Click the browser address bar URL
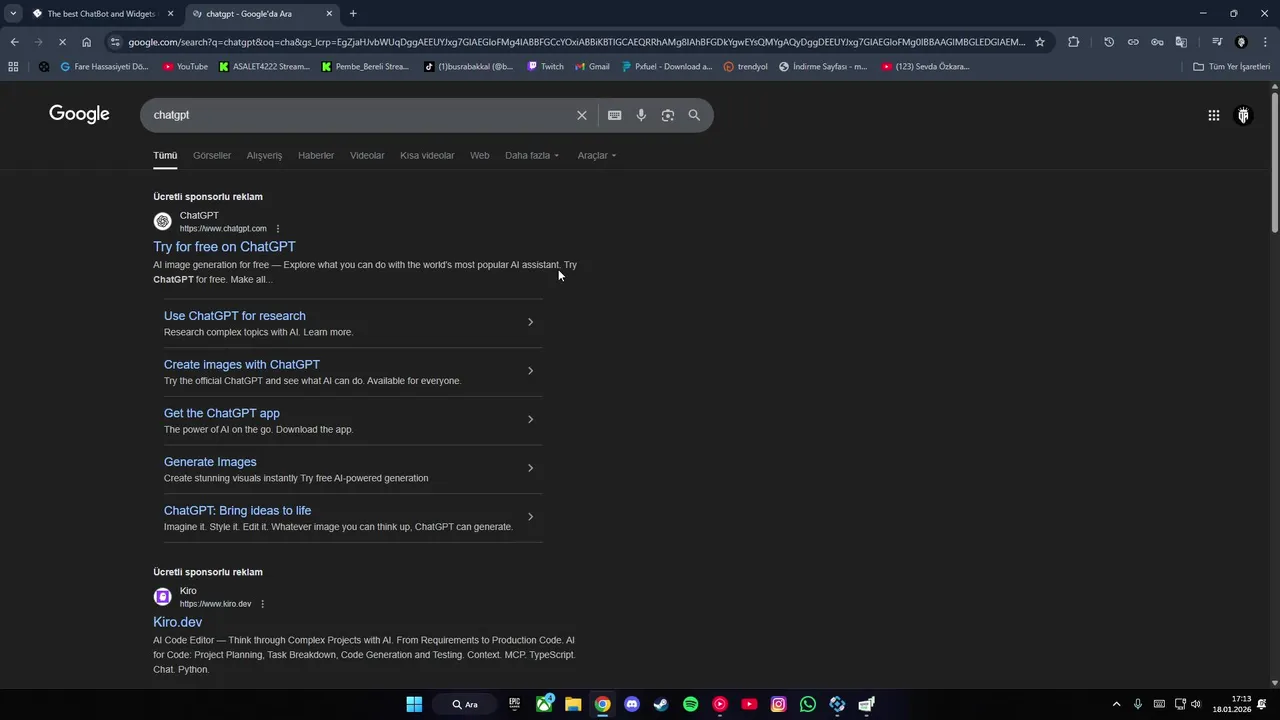This screenshot has width=1280, height=720. click(x=576, y=42)
